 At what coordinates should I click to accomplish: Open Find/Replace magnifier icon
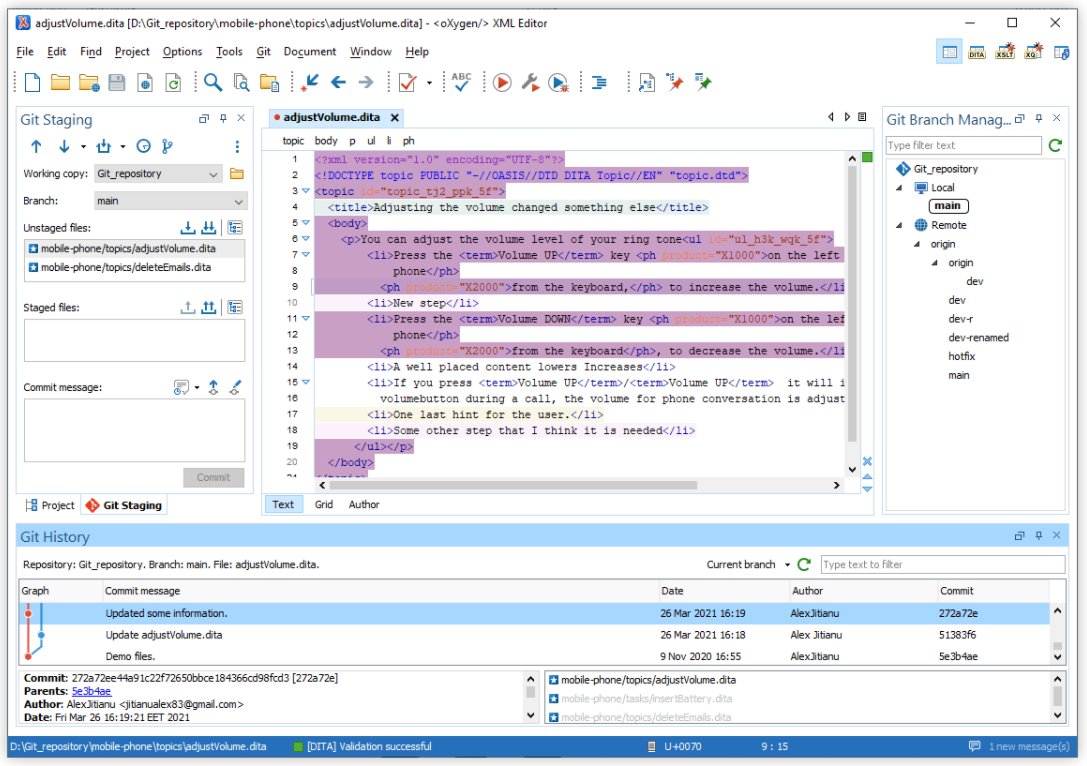coord(213,82)
